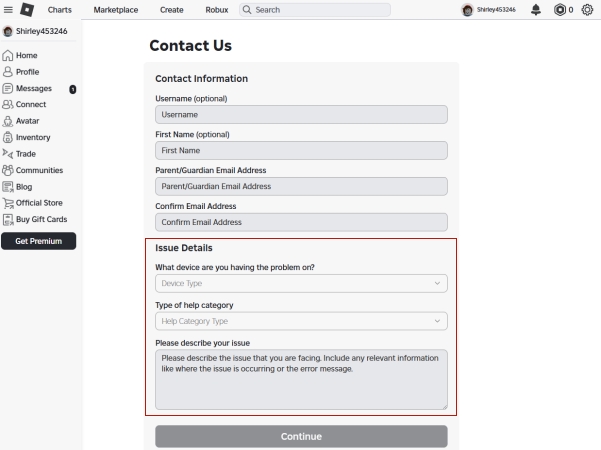601x450 pixels.
Task: Open the hamburger navigation menu
Action: (x=7, y=10)
